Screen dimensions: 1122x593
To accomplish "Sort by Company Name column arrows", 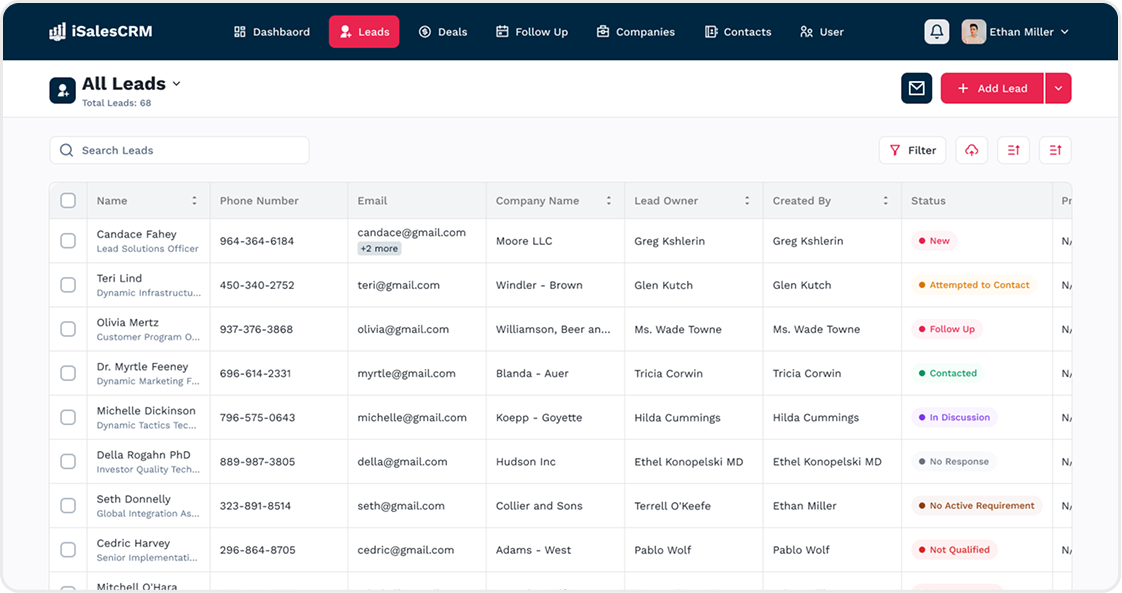I will [x=609, y=201].
